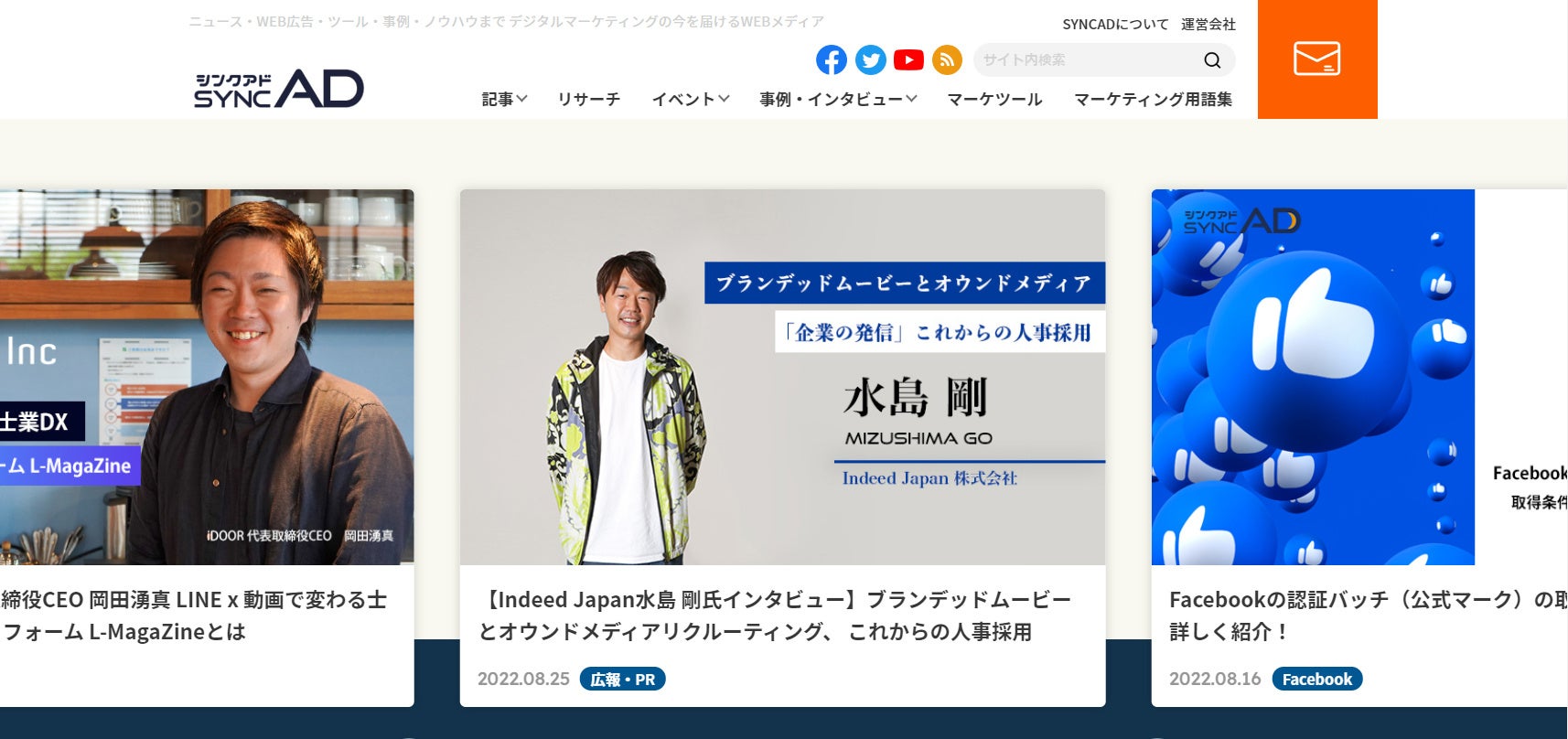The height and width of the screenshot is (739, 1568).
Task: Open the マーケティング用語集 menu item
Action: coord(1153,99)
